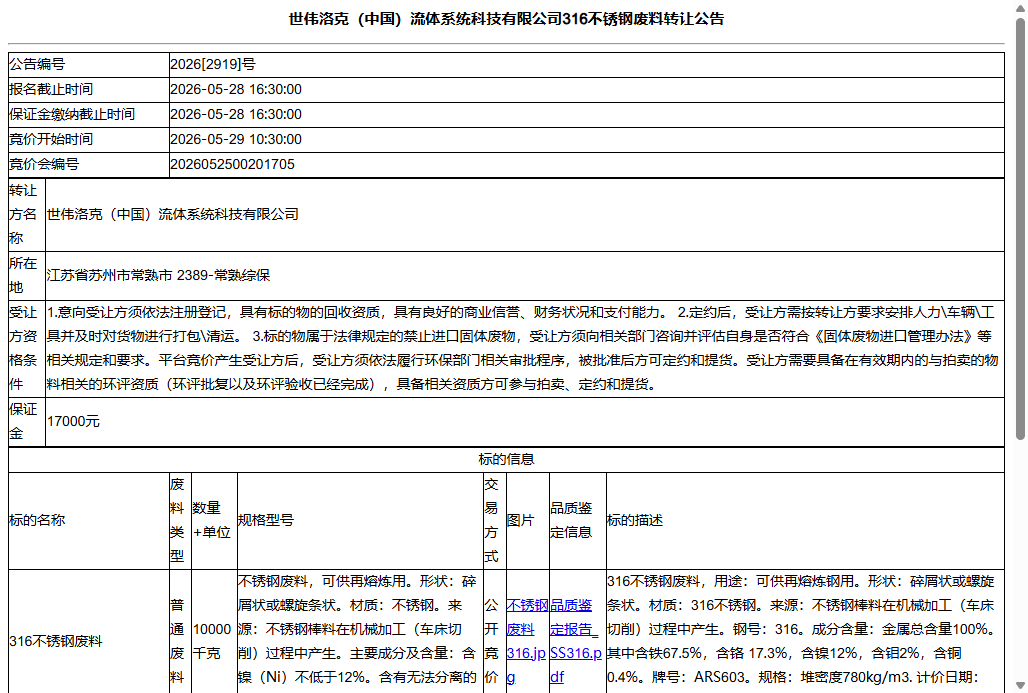Click the 标的名称 column header
This screenshot has width=1028, height=693.
pyautogui.click(x=89, y=521)
